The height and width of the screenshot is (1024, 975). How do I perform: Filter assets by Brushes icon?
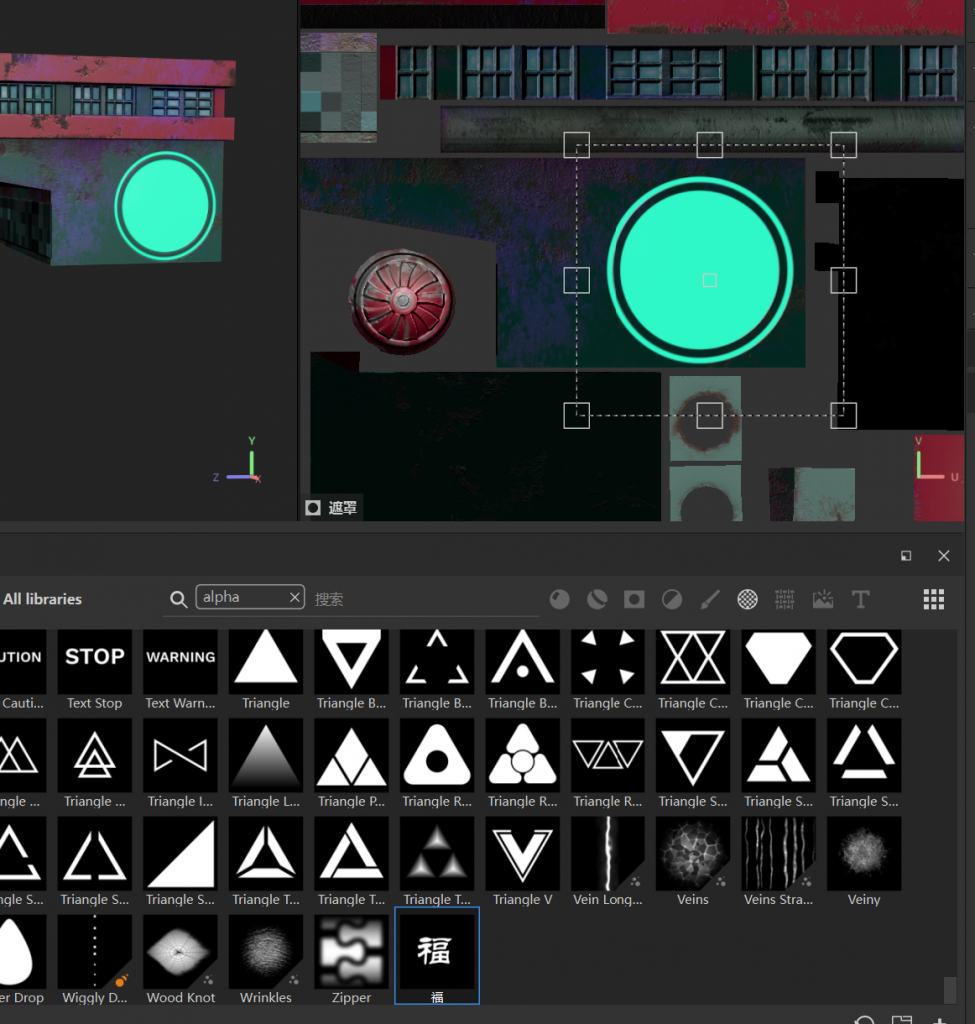[709, 599]
